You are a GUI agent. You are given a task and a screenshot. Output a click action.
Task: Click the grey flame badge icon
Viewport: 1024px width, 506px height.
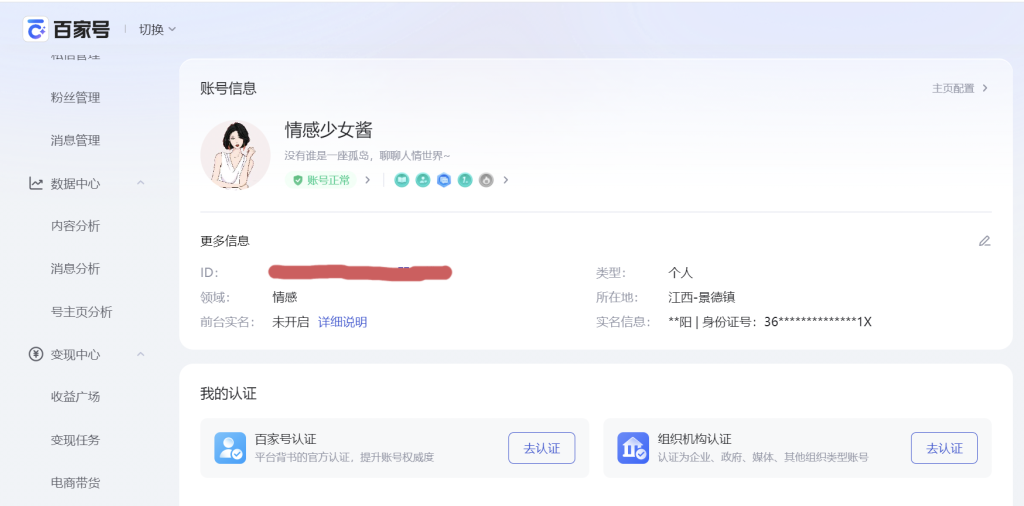point(486,180)
